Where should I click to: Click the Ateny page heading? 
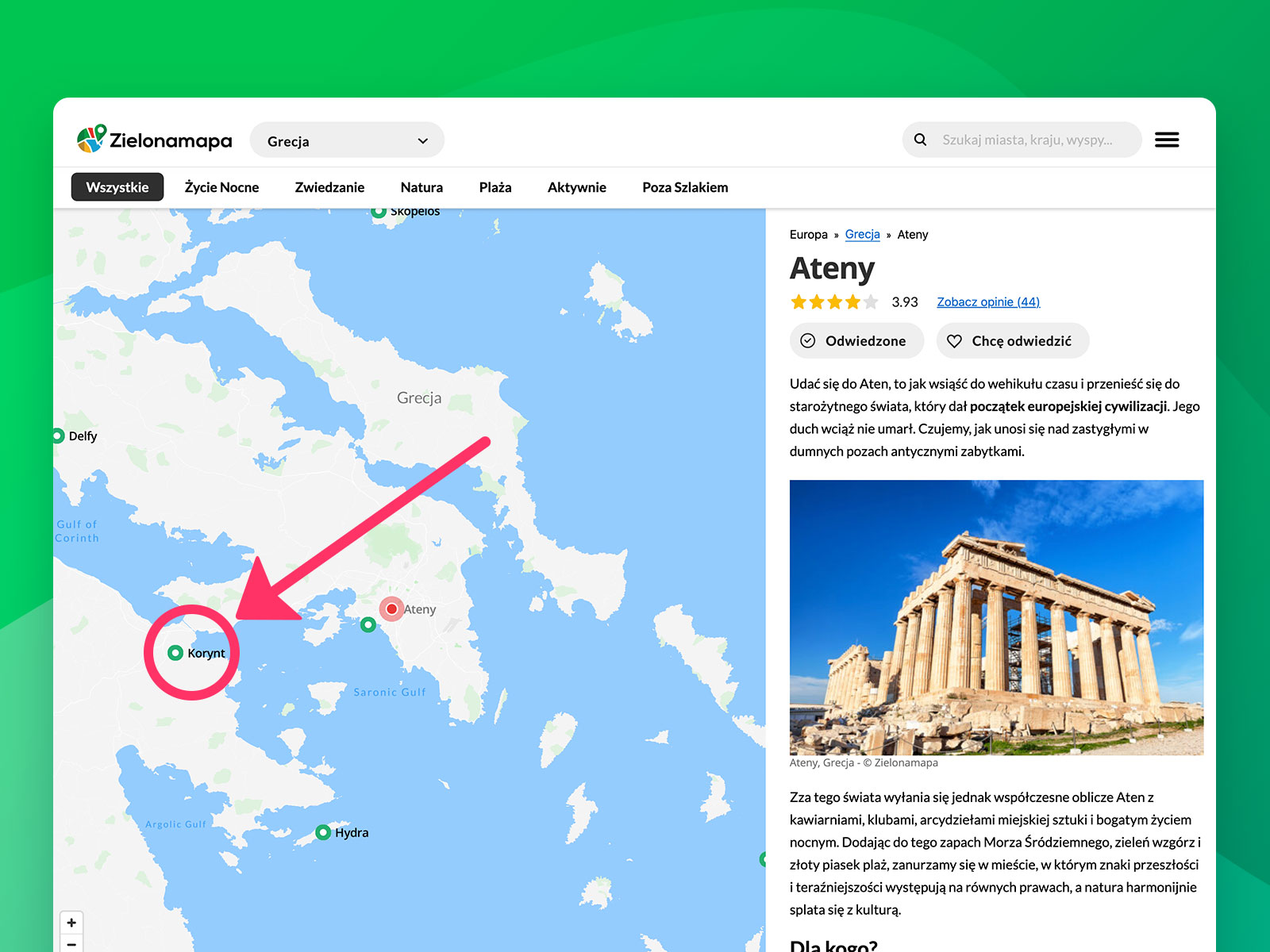(x=832, y=268)
